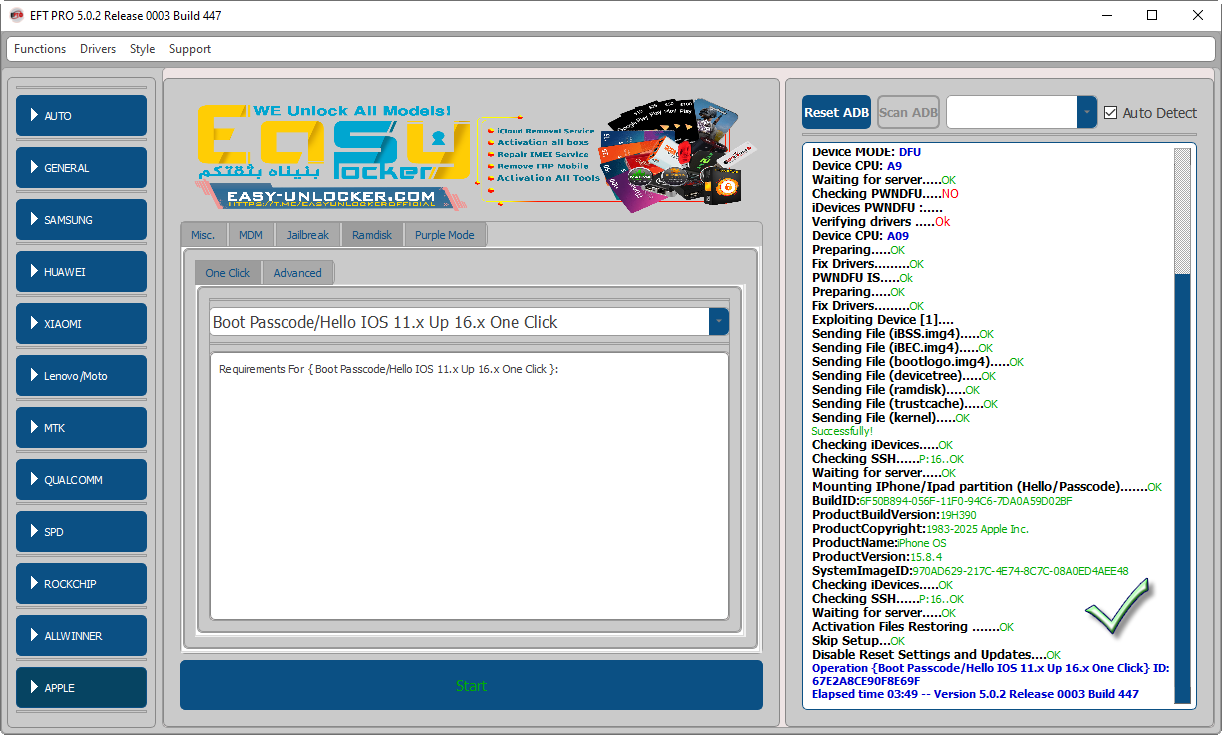Viewport: 1222px width, 735px height.
Task: Select the Advanced sub-tab
Action: [x=298, y=273]
